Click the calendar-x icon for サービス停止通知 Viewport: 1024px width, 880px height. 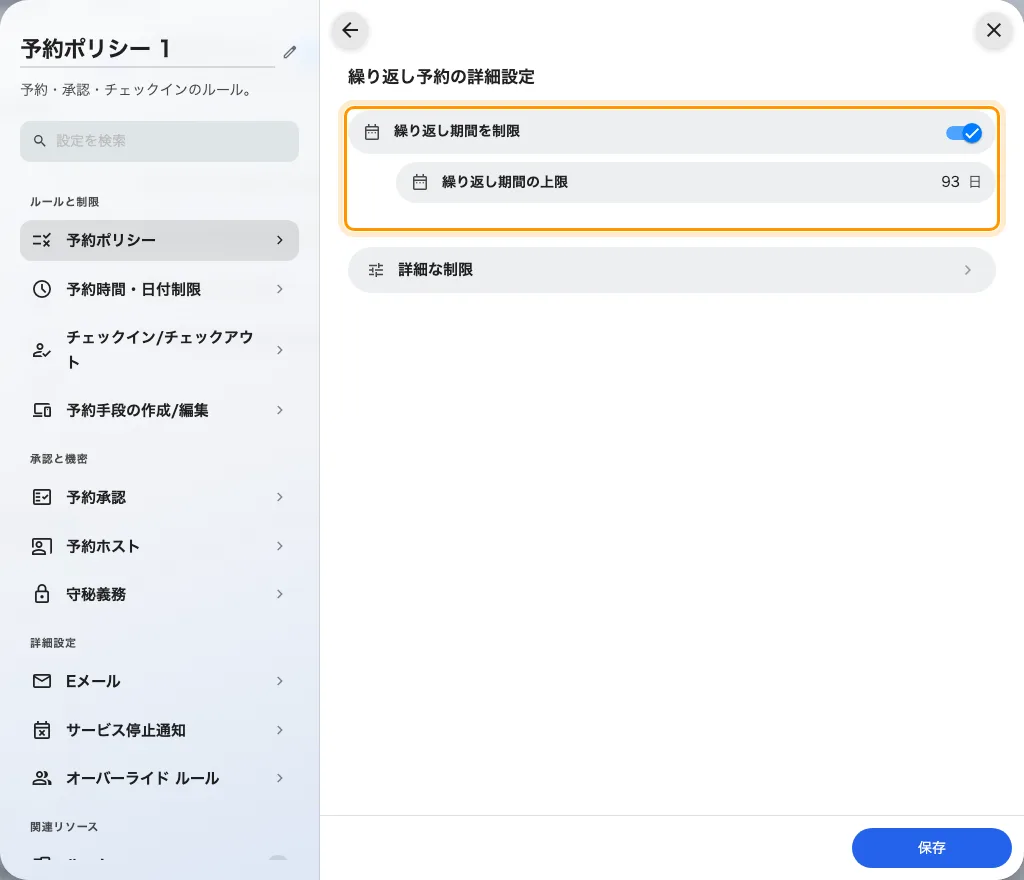tap(42, 730)
